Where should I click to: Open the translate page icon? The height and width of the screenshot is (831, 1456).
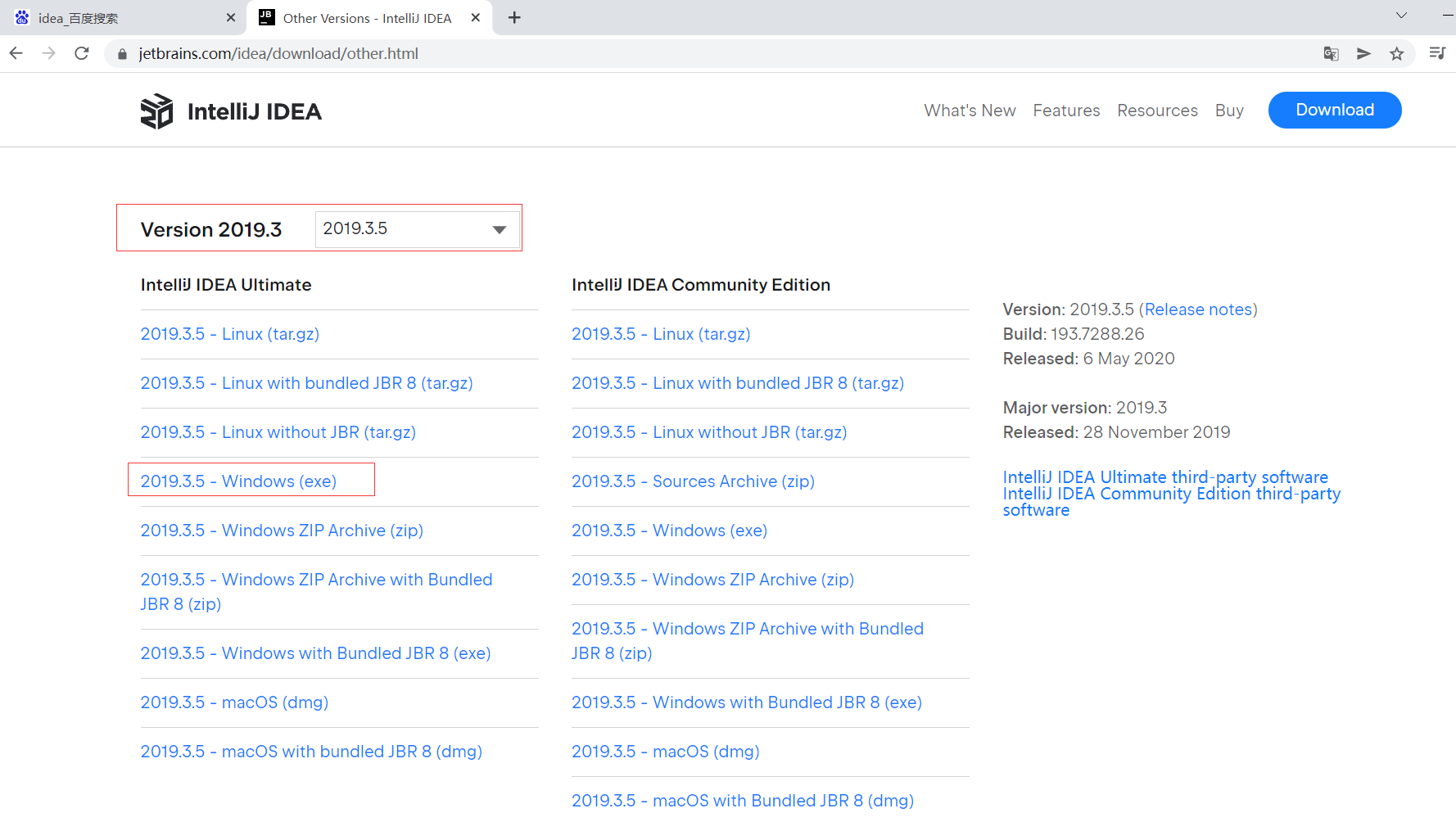(x=1332, y=53)
